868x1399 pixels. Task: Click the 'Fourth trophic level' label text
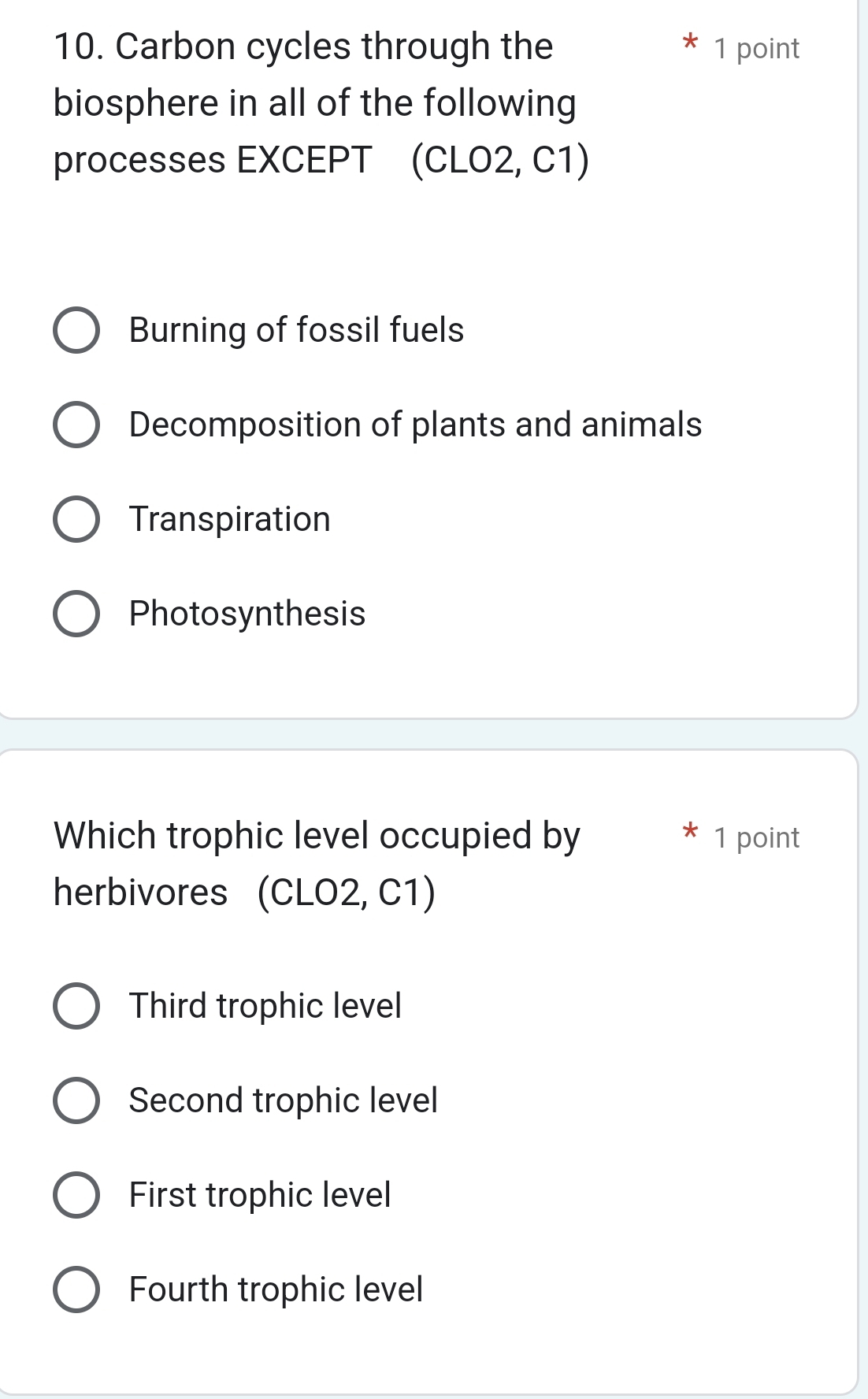click(x=276, y=1290)
